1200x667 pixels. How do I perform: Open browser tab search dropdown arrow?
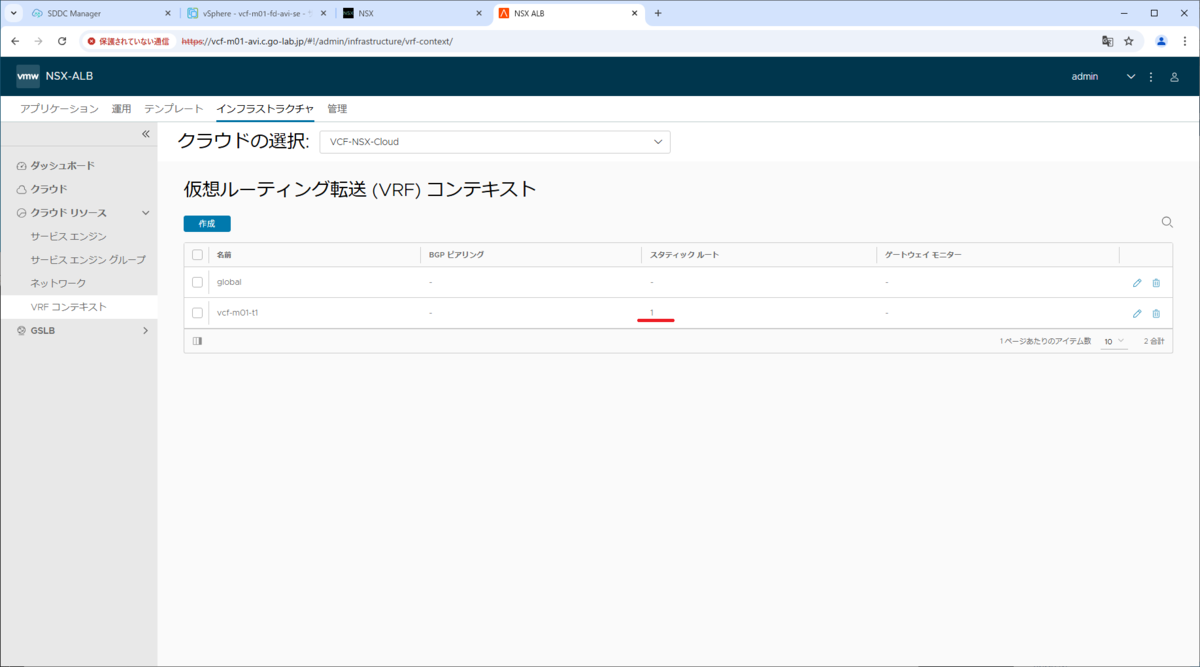tap(14, 13)
